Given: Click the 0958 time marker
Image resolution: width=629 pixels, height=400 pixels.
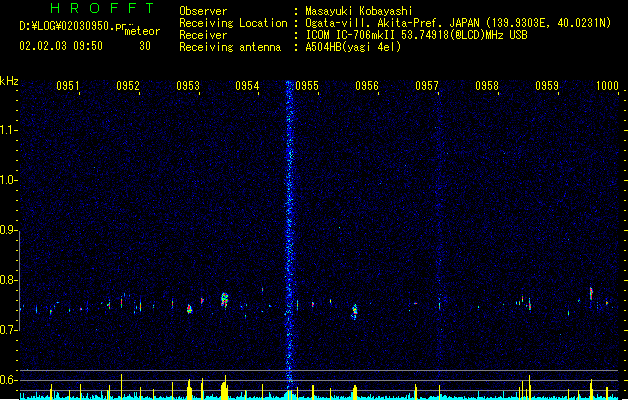Looking at the screenshot, I should click(487, 86).
